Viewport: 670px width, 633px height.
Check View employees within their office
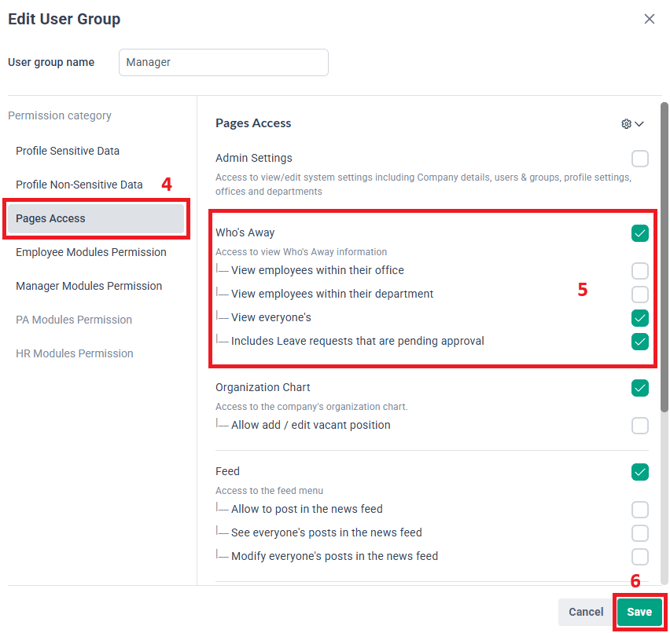(640, 271)
